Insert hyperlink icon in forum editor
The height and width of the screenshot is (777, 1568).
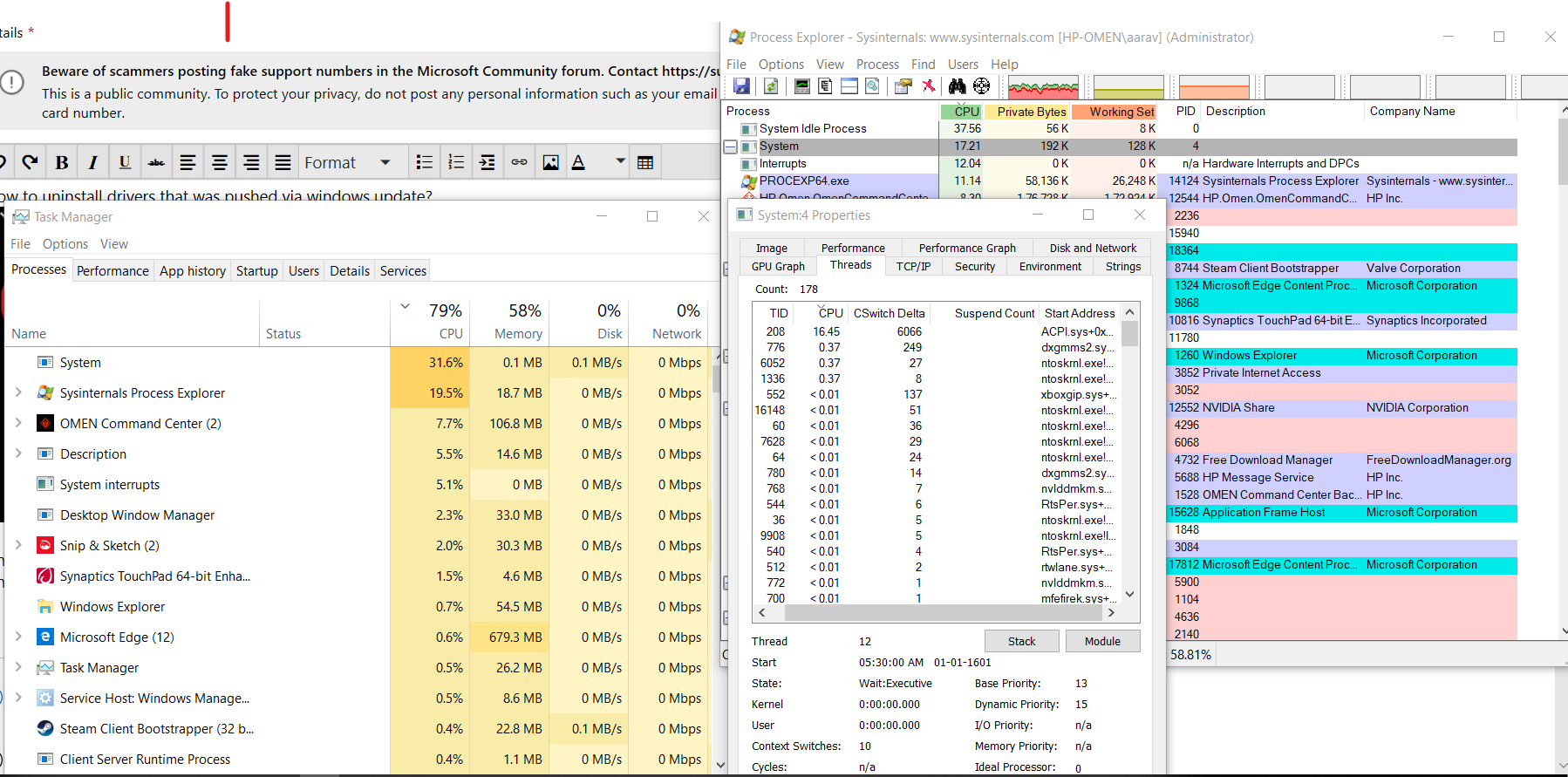click(519, 162)
